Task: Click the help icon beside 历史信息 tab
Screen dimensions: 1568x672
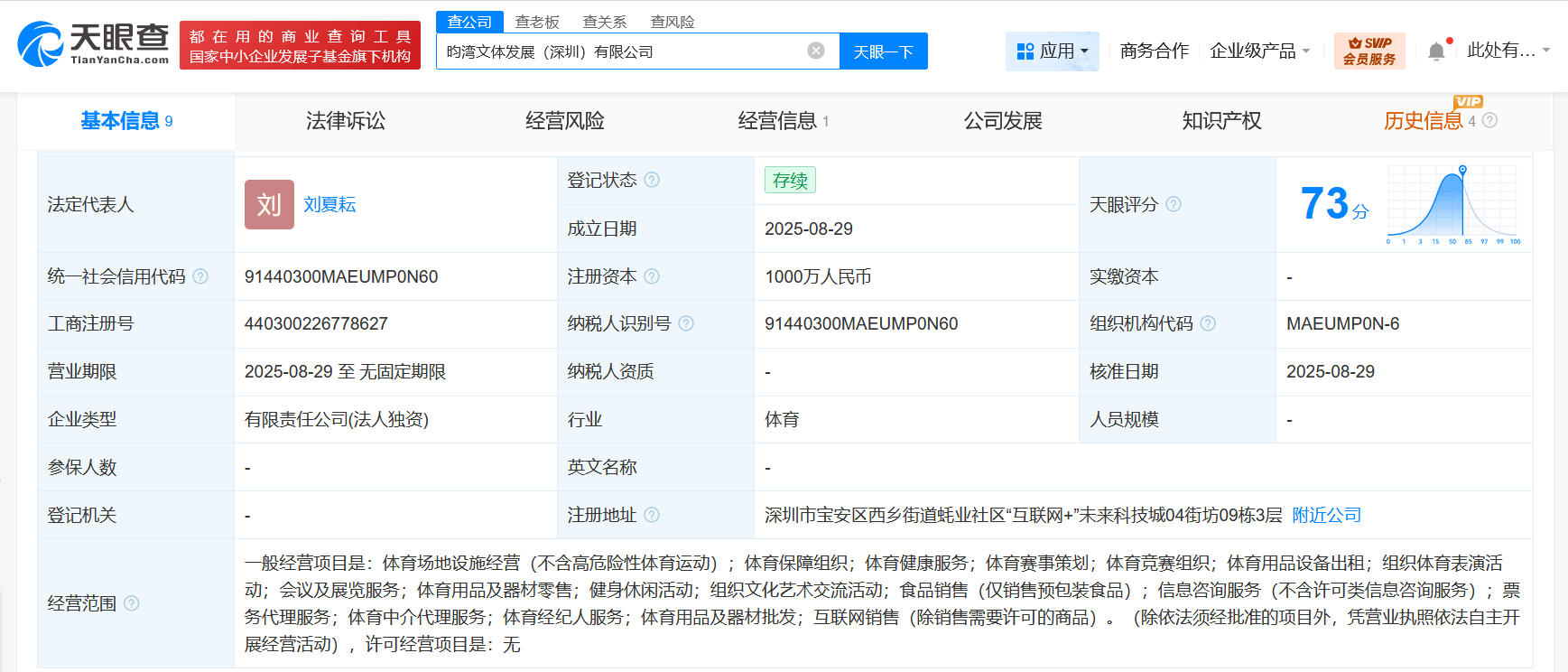Action: pos(1489,120)
